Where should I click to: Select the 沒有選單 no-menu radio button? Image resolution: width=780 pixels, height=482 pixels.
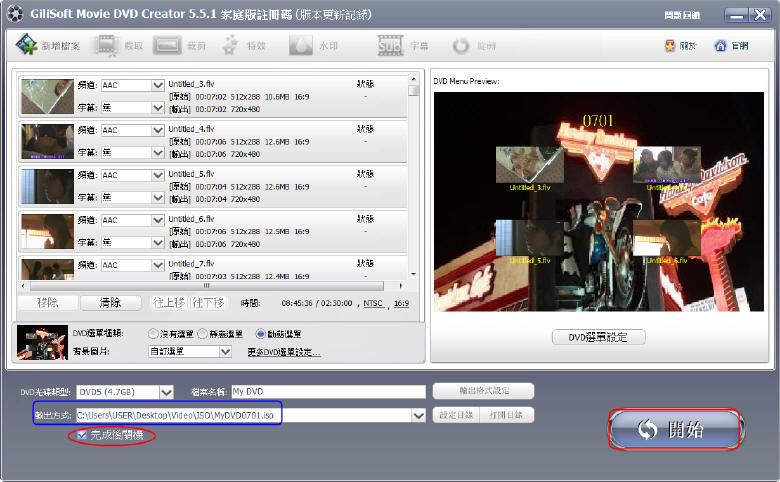click(153, 334)
